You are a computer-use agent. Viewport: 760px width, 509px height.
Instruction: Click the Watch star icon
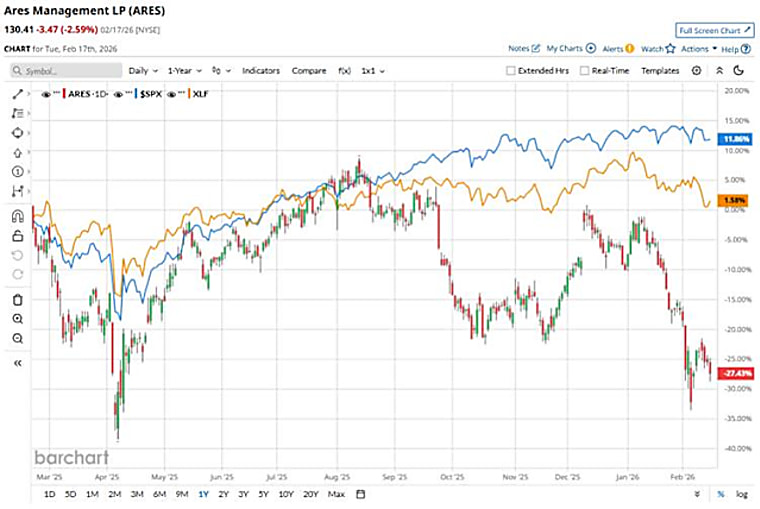(670, 48)
